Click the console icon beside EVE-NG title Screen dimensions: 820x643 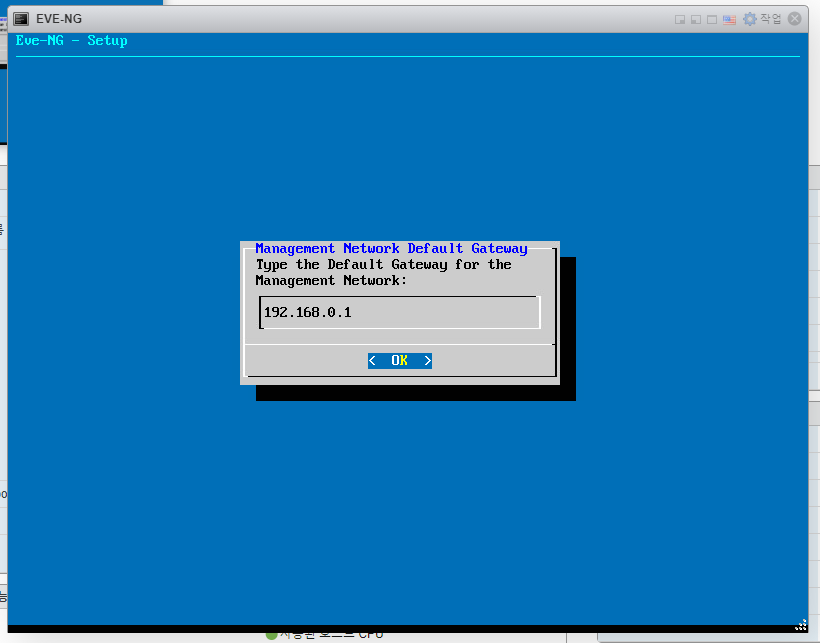pyautogui.click(x=21, y=19)
